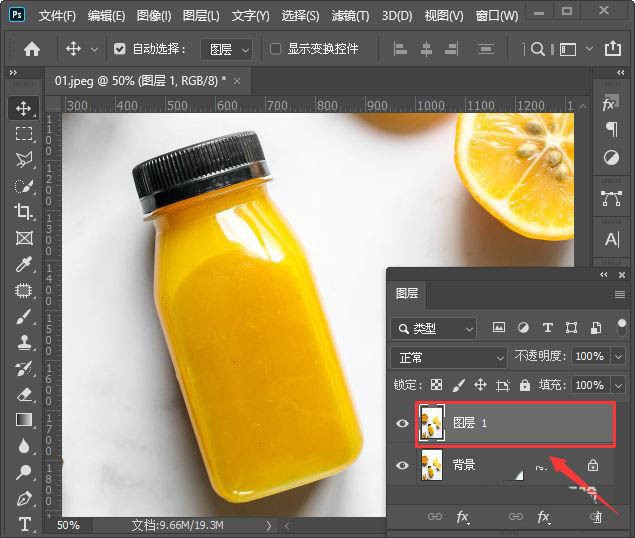Open the 文件(F) menu
635x538 pixels.
pos(57,16)
